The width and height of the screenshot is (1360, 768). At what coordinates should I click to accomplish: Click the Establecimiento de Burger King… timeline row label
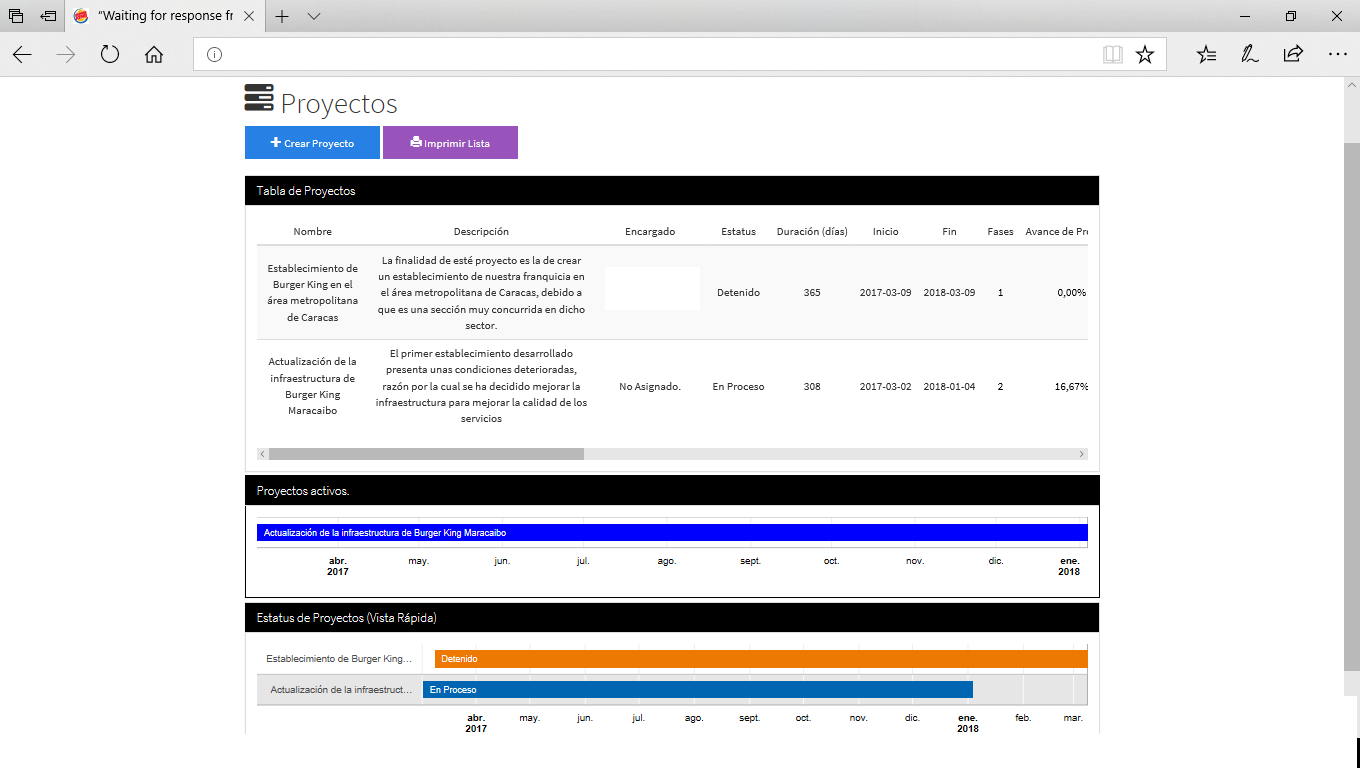(339, 659)
